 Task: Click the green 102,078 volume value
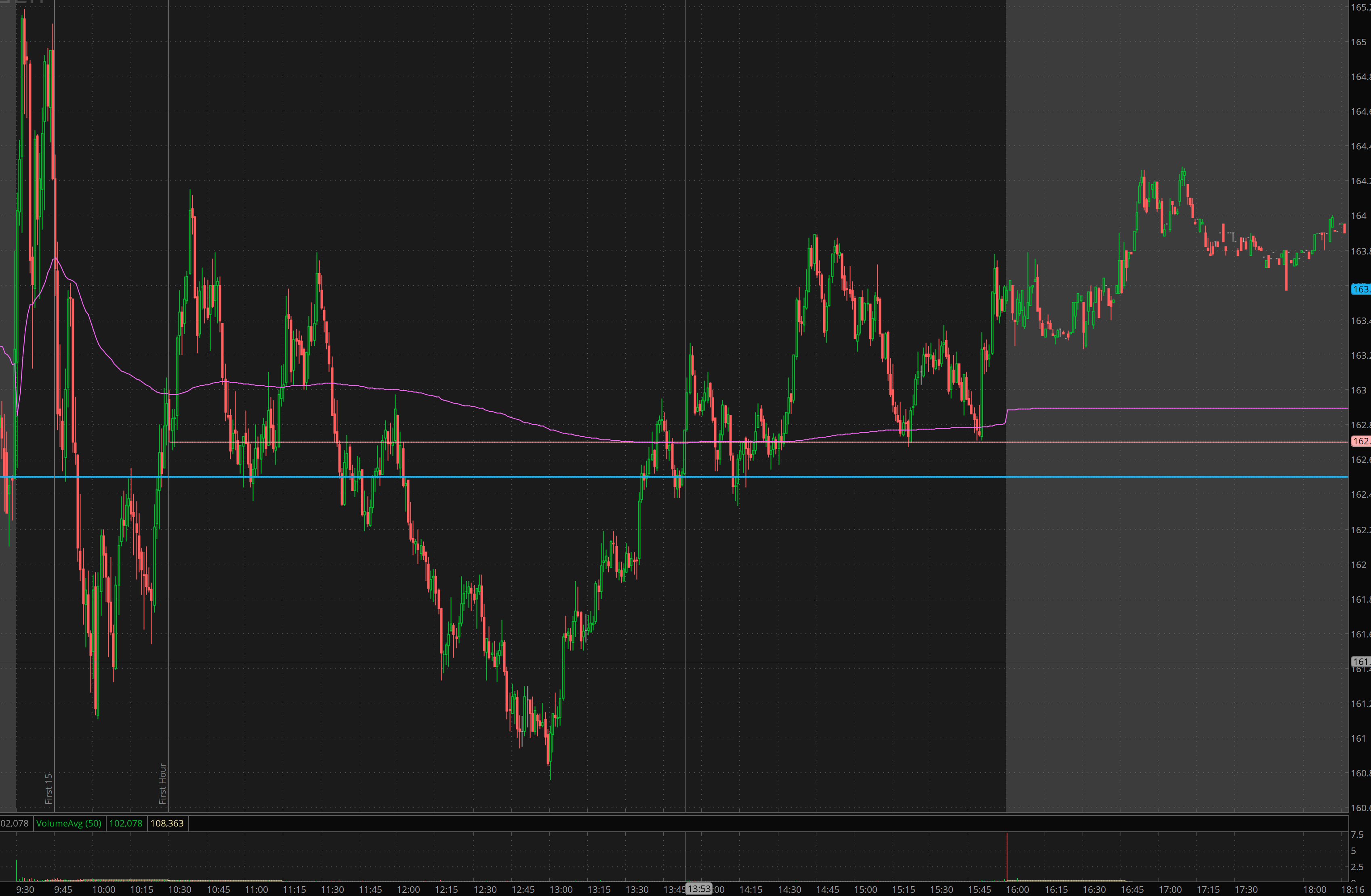pos(126,823)
